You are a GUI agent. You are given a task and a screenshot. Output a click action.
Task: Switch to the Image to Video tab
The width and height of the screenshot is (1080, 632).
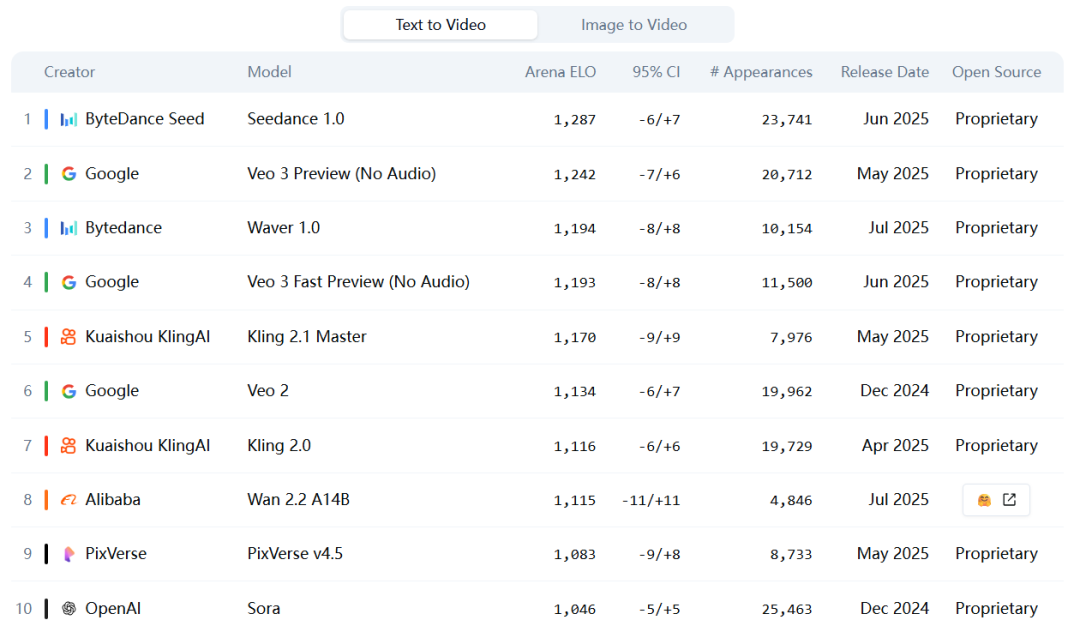pyautogui.click(x=634, y=25)
